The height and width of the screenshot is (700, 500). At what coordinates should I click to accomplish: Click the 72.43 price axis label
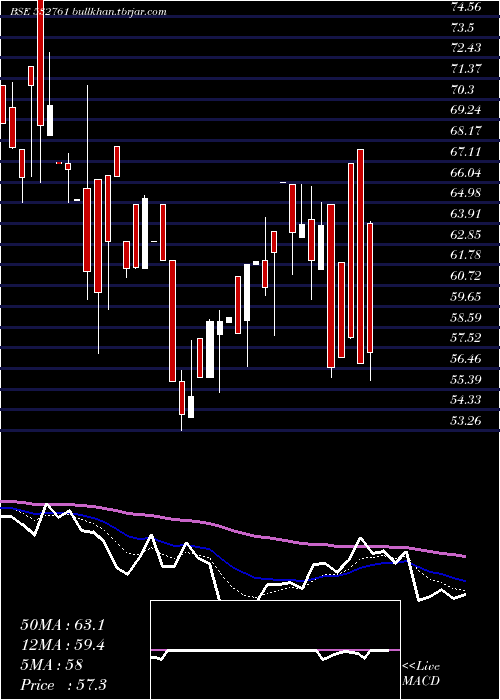pyautogui.click(x=466, y=48)
